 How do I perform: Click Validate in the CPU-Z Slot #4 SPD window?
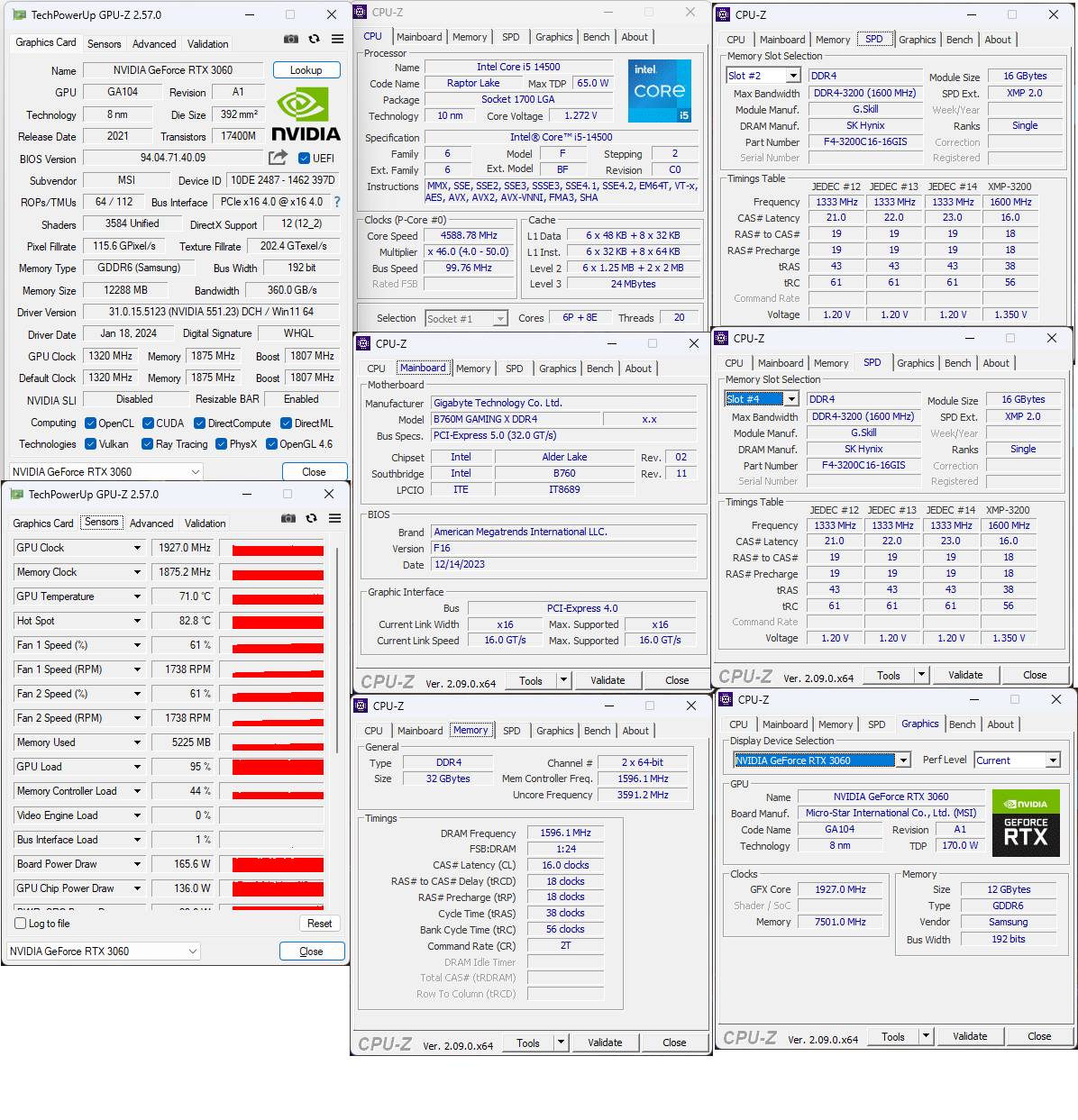point(965,675)
